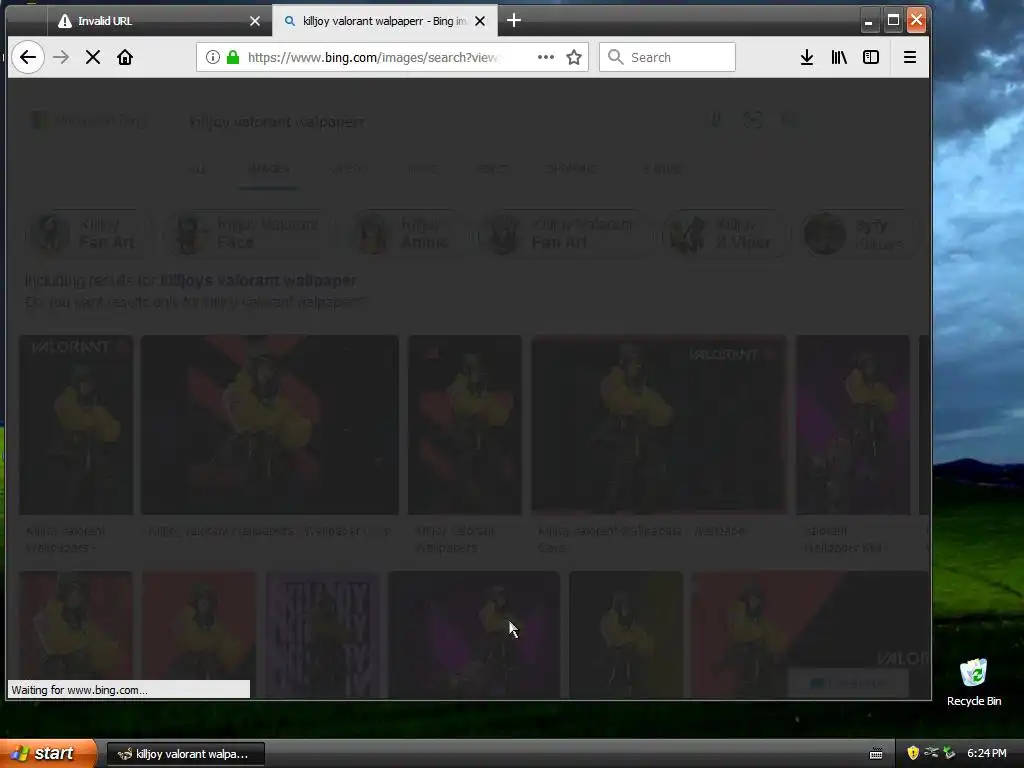Open the Recycle Bin desktop icon
The image size is (1024, 768).
coord(974,682)
